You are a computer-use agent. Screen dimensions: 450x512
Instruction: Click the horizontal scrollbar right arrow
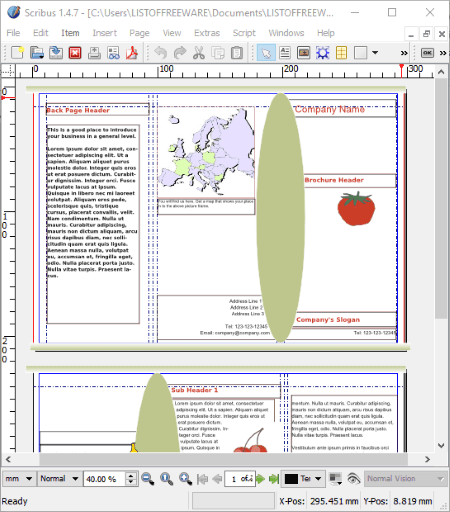[x=428, y=459]
